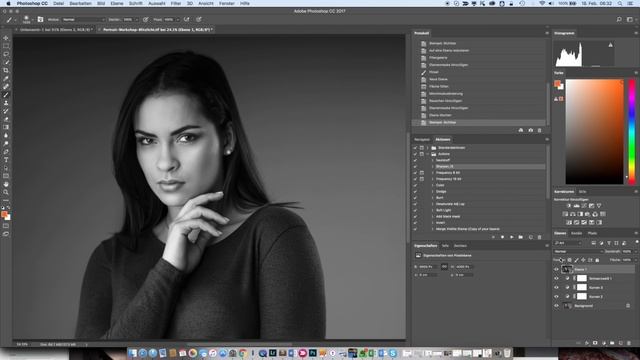Select the Pen tool

click(x=6, y=152)
